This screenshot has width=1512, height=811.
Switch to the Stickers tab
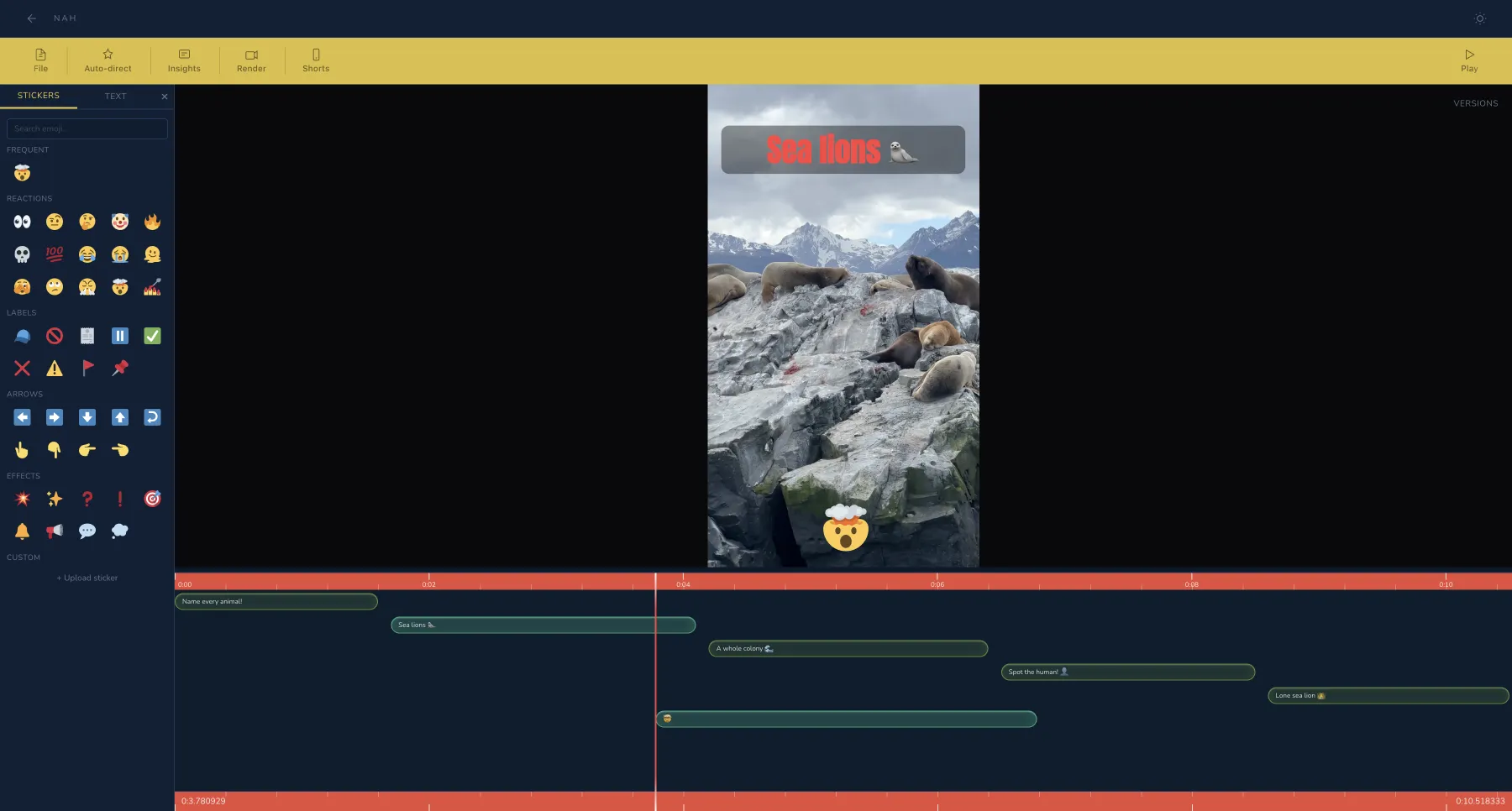tap(39, 96)
